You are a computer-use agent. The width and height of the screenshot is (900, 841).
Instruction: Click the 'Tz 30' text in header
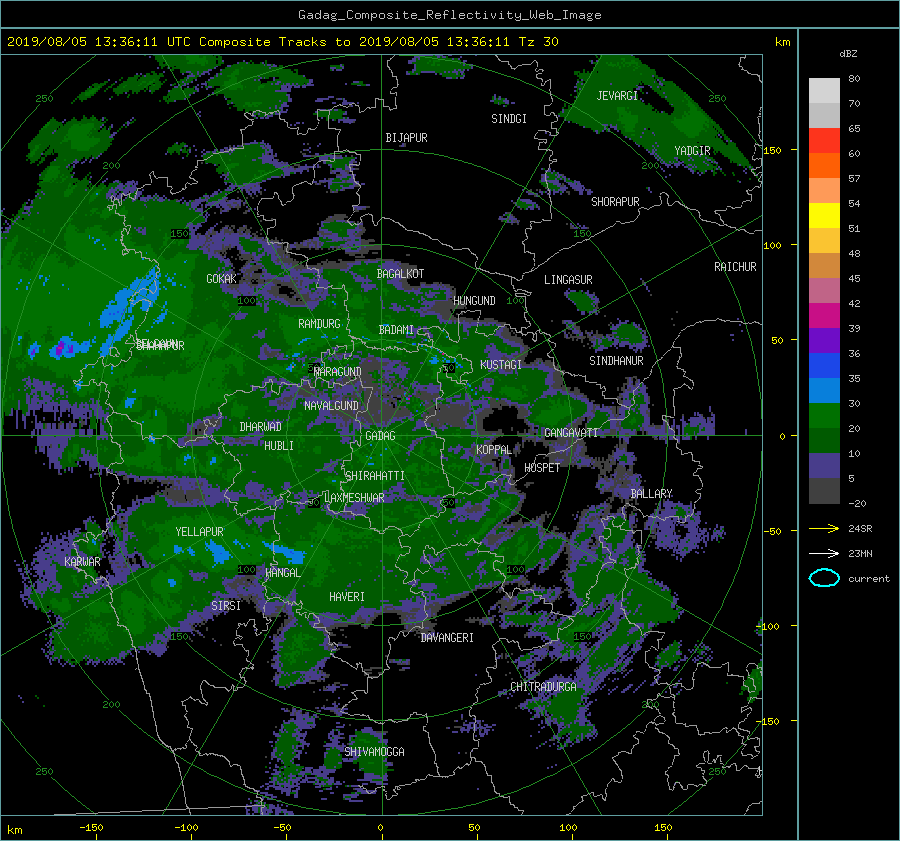click(x=538, y=42)
